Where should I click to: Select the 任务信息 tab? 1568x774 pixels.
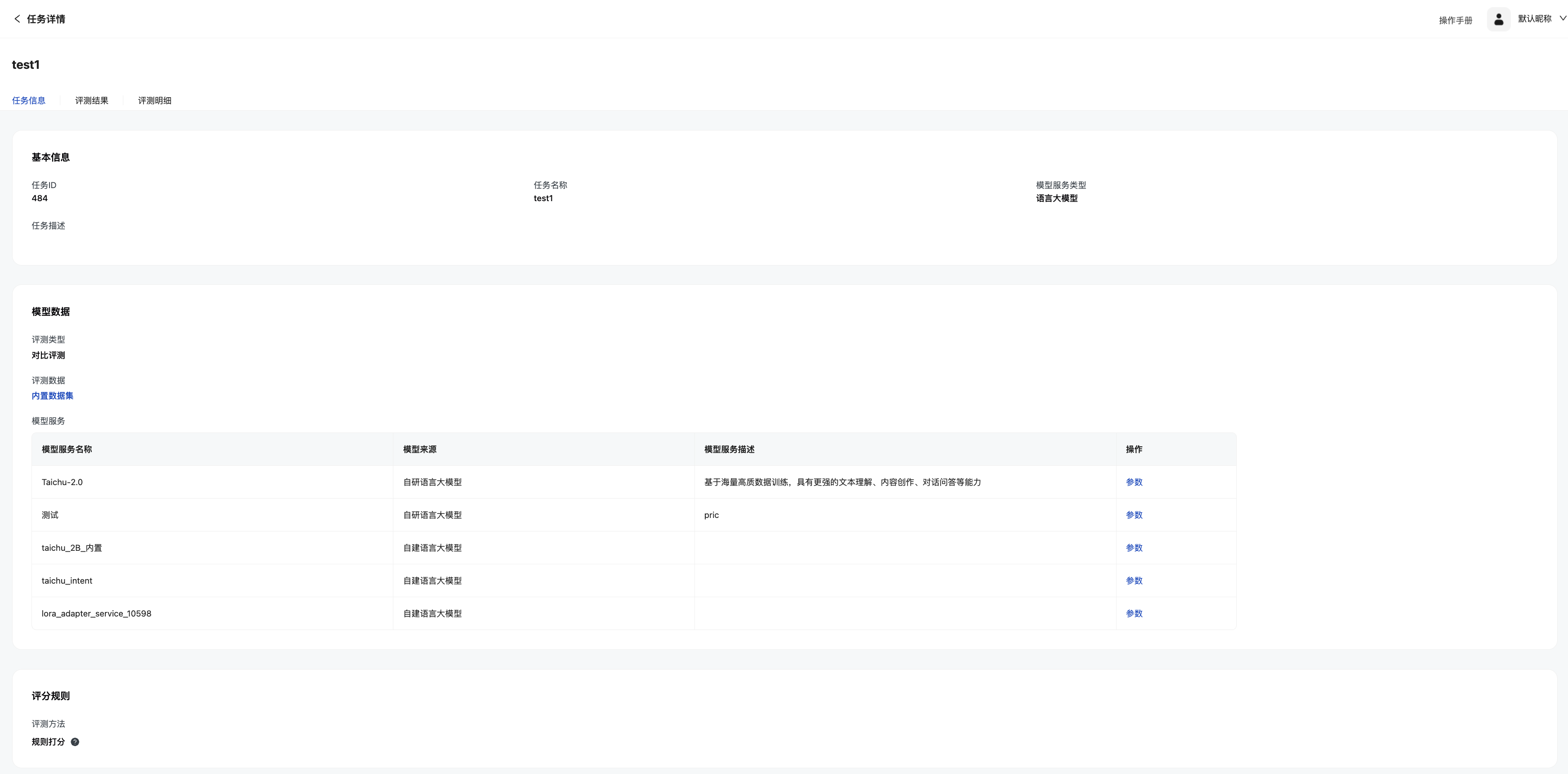pos(29,100)
